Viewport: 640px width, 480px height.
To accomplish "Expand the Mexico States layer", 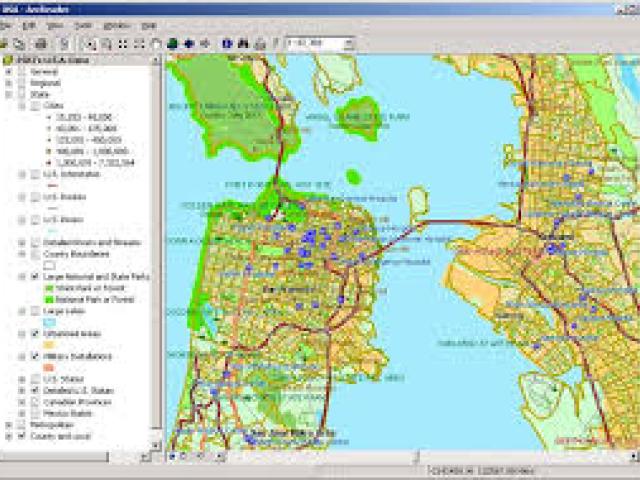I will coord(22,413).
